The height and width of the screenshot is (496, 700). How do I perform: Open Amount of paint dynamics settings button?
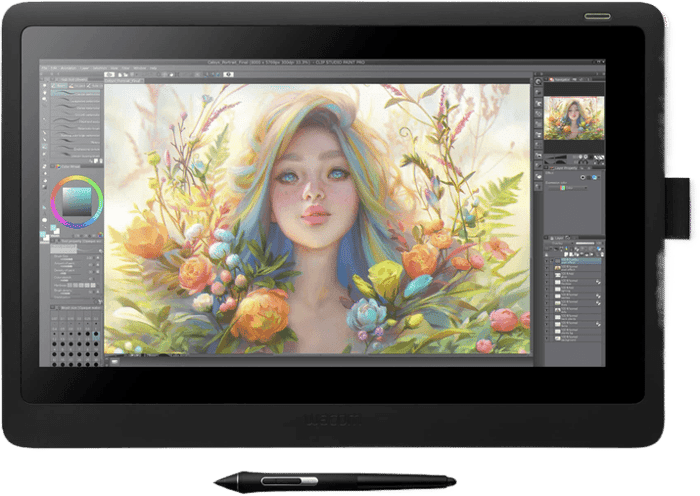(98, 264)
